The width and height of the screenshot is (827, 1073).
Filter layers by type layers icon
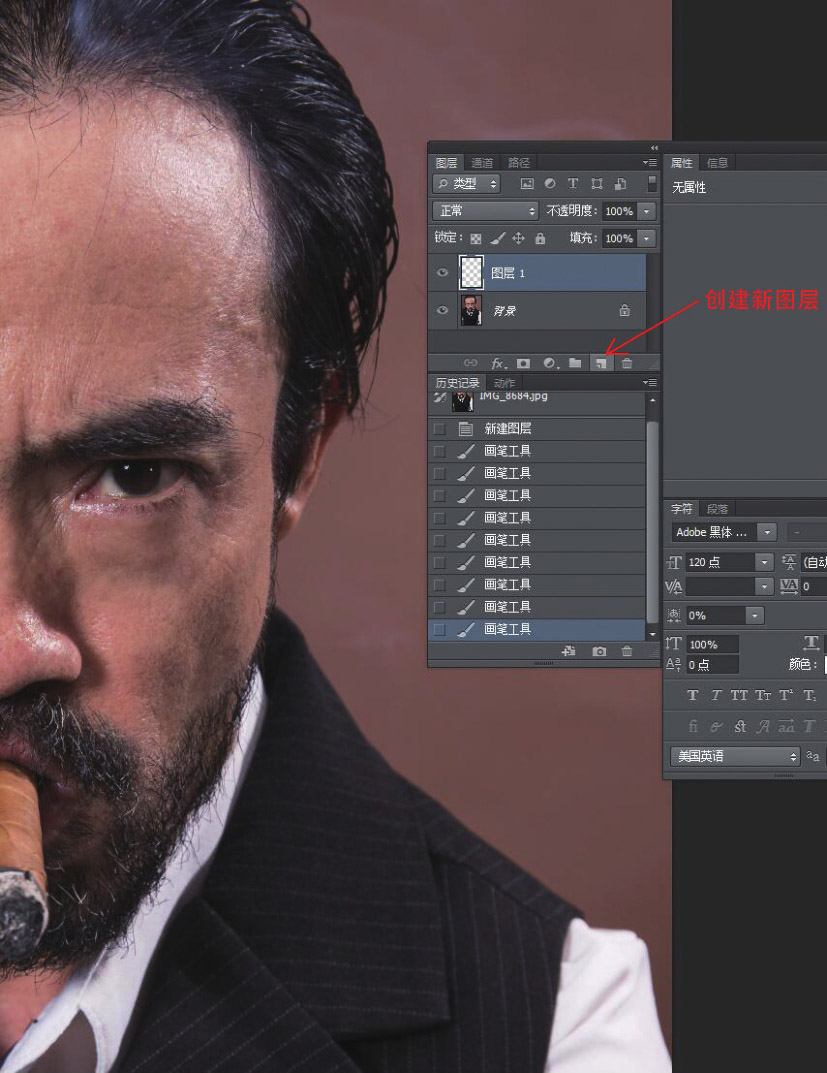pos(573,183)
